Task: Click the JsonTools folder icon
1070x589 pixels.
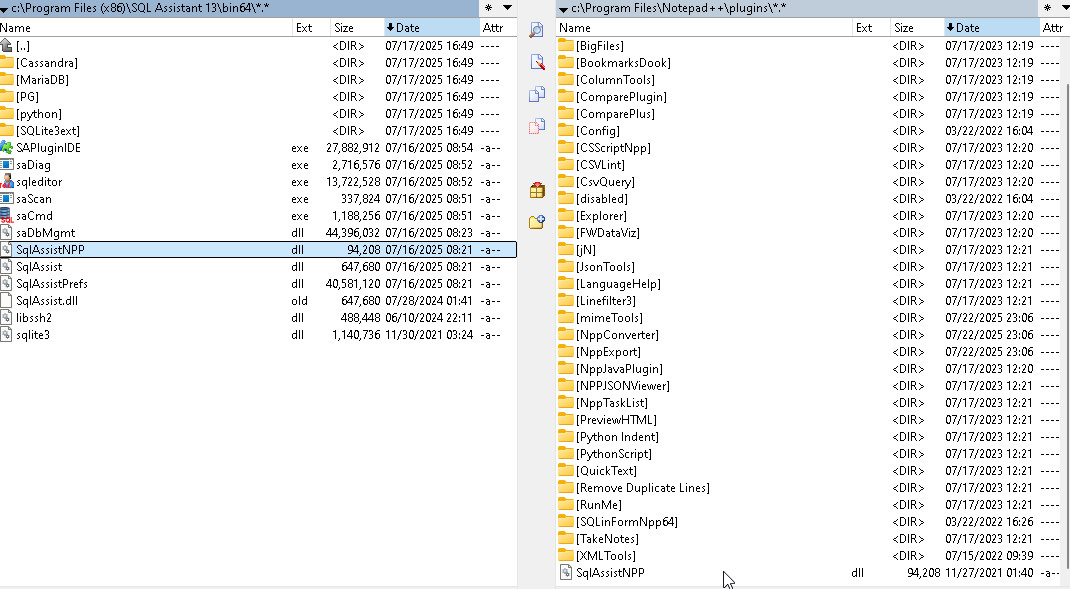Action: coord(566,267)
